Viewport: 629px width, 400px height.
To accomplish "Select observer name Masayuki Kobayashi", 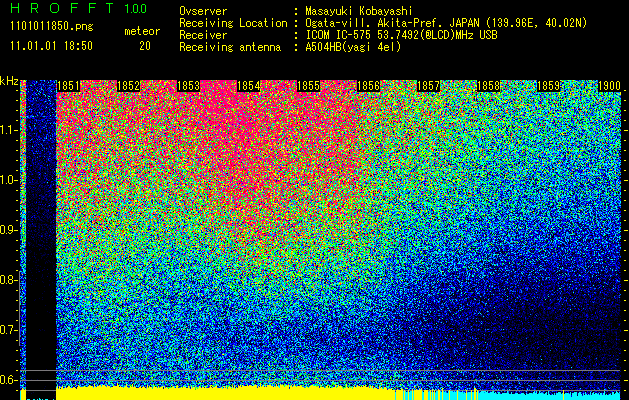I will click(x=359, y=11).
